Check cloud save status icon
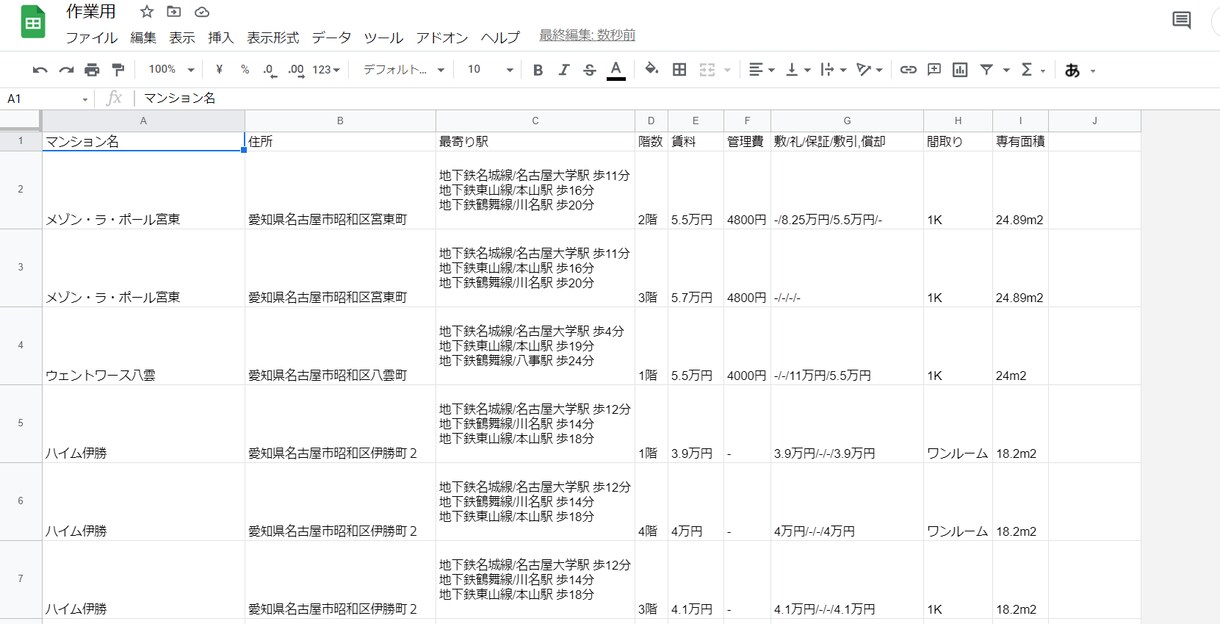The width and height of the screenshot is (1220, 624). 202,12
